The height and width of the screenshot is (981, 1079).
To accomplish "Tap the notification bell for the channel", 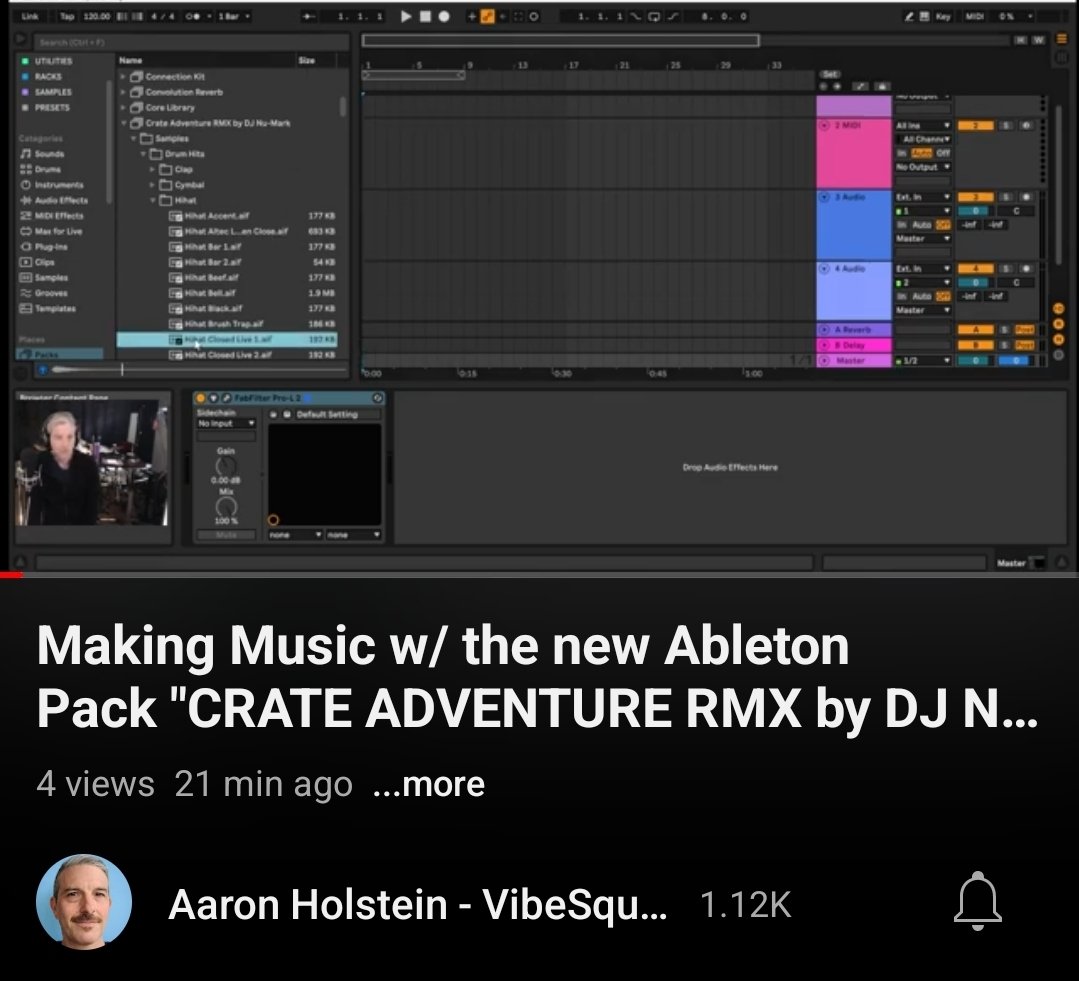I will tap(977, 902).
